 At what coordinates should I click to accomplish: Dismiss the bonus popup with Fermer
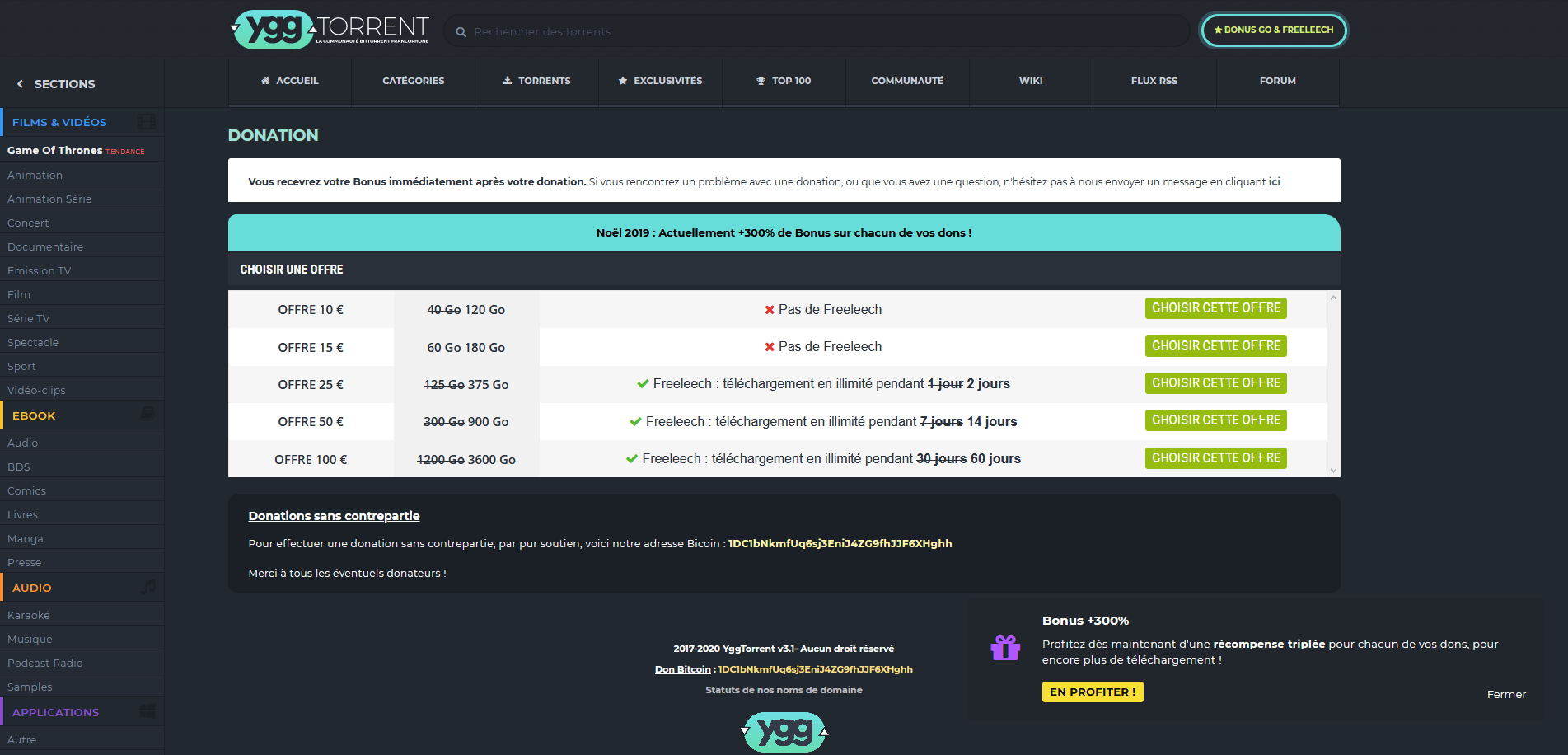pyautogui.click(x=1505, y=695)
